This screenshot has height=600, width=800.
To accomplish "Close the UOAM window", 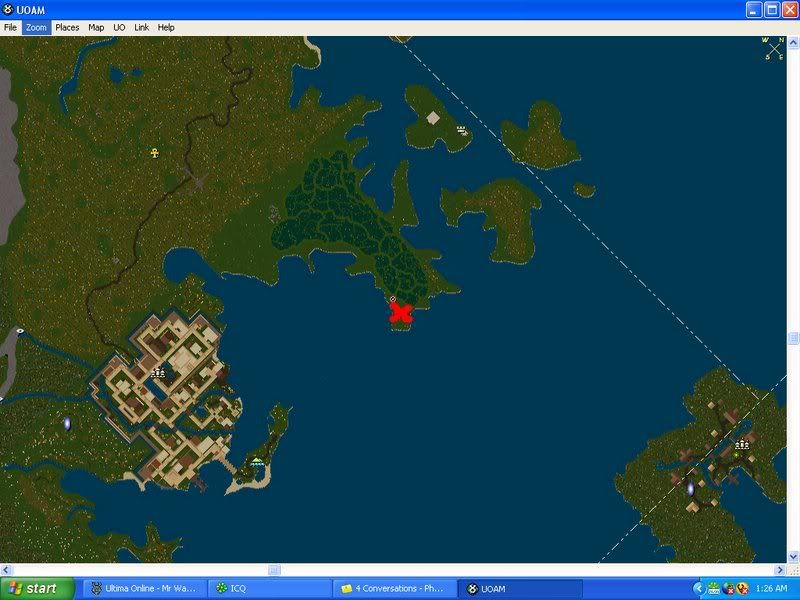I will [789, 10].
